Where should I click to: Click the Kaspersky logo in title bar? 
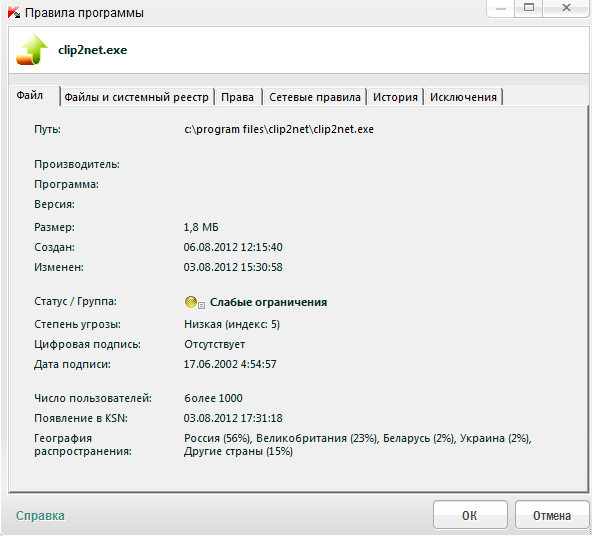tap(14, 12)
